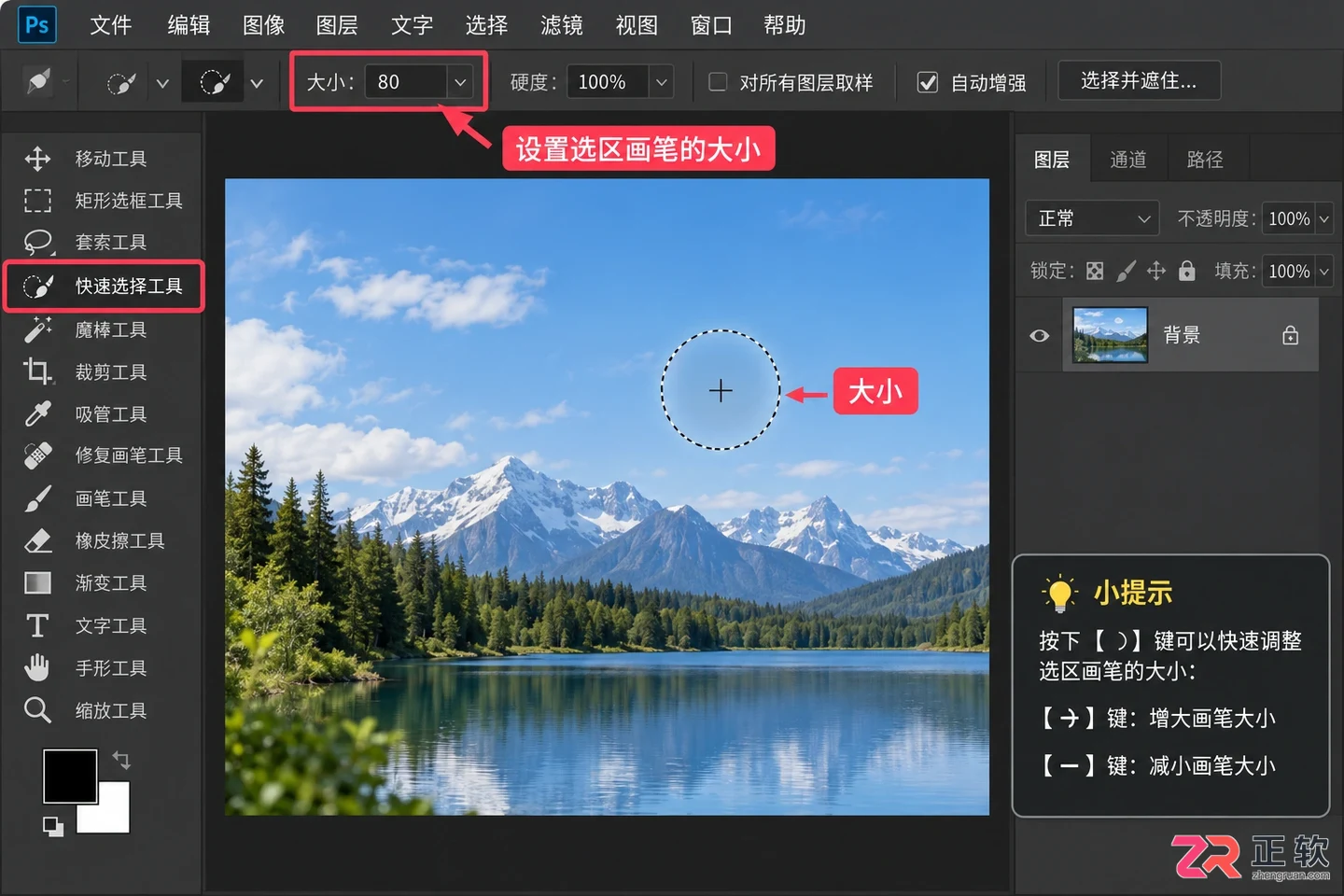
Task: Open the 文字 menu
Action: (412, 25)
